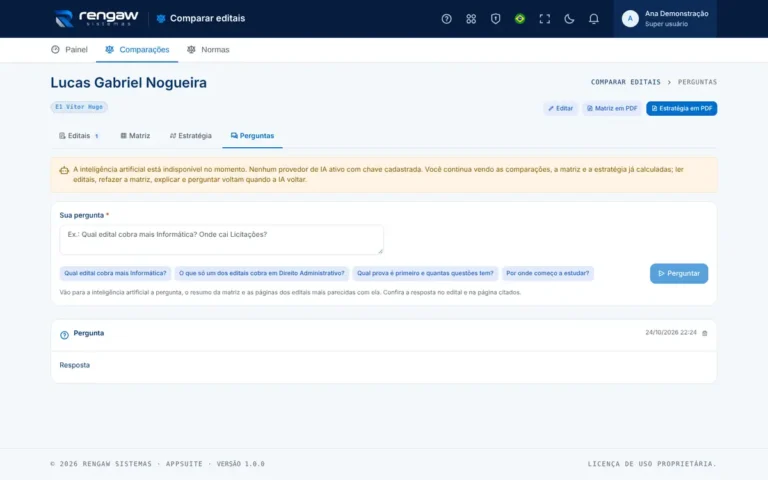This screenshot has height=480, width=768.
Task: Click the Rengaw Sistemas logo
Action: [x=96, y=19]
